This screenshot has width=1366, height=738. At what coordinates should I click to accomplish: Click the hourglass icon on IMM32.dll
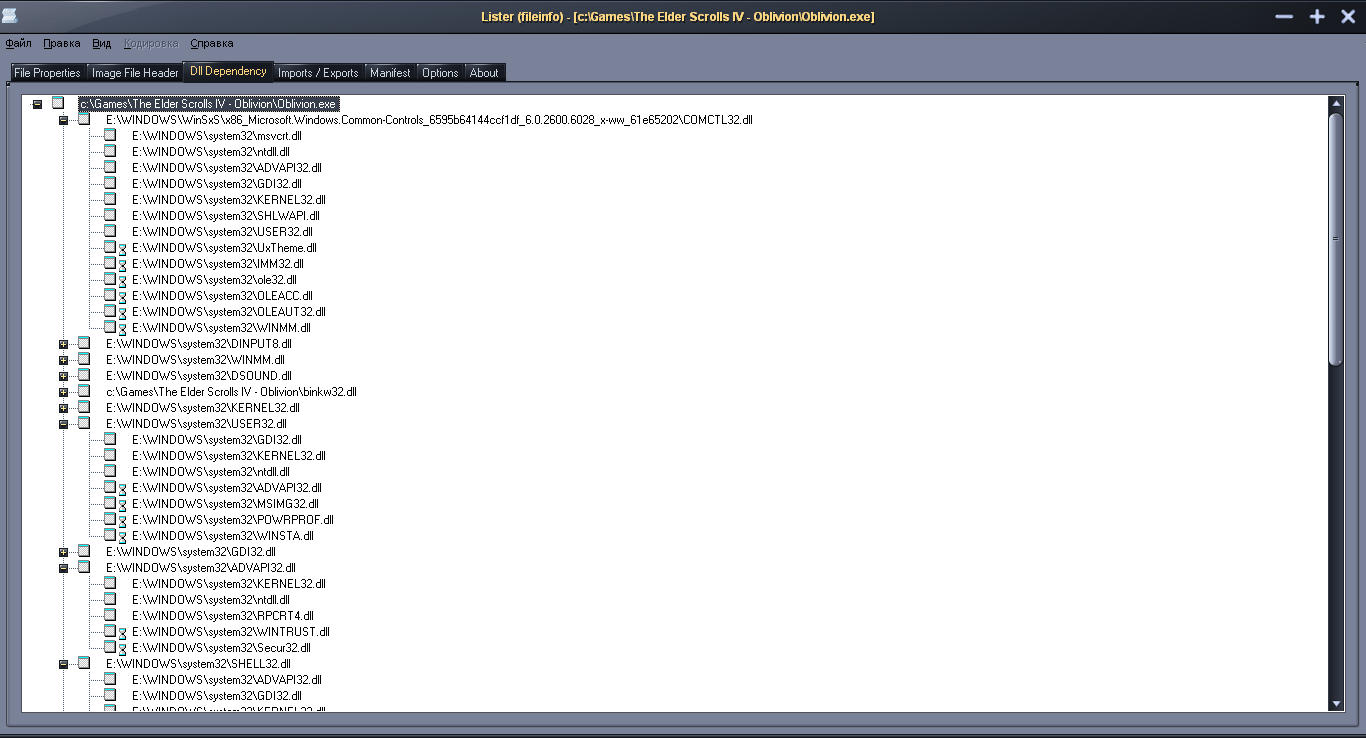tap(123, 265)
